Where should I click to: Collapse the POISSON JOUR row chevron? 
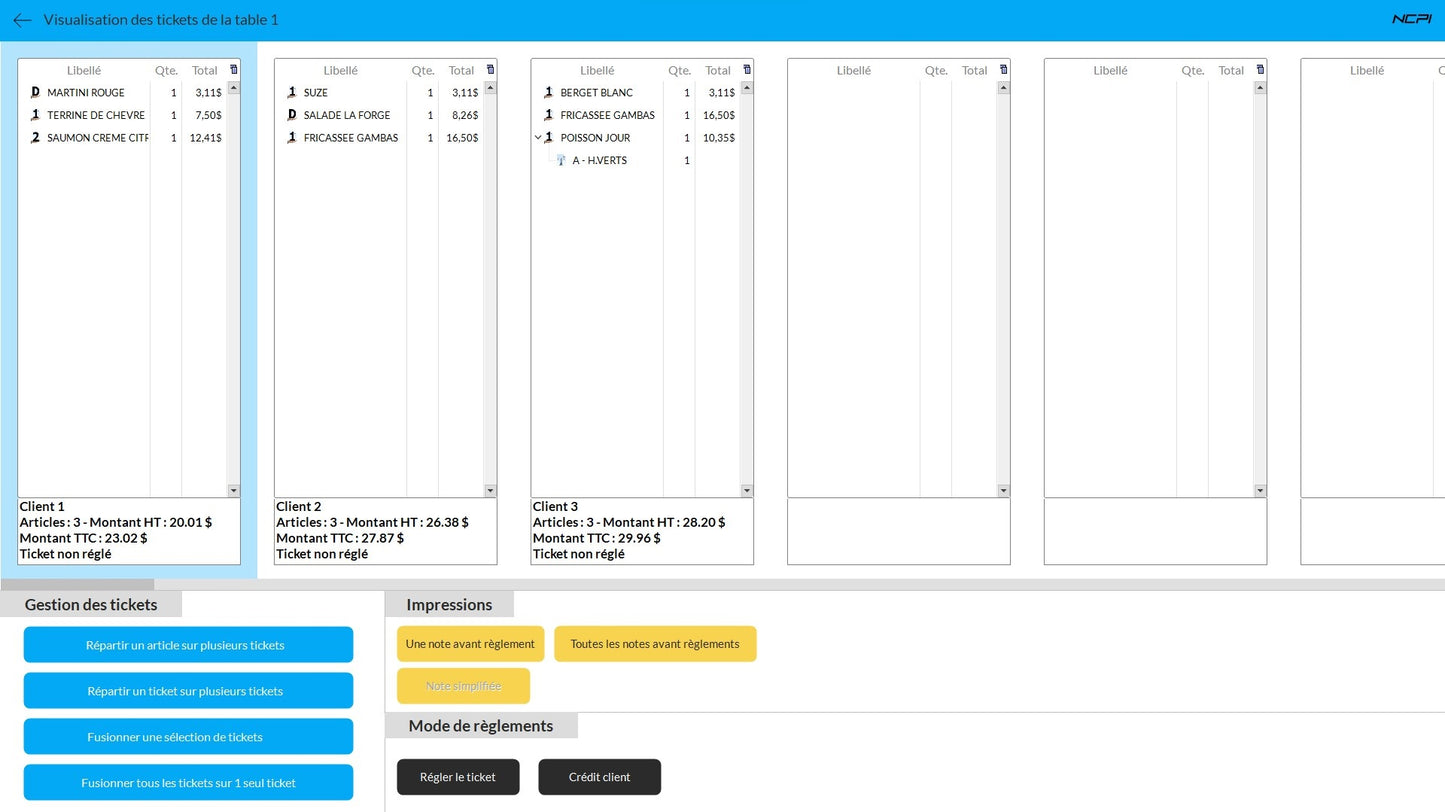click(538, 138)
